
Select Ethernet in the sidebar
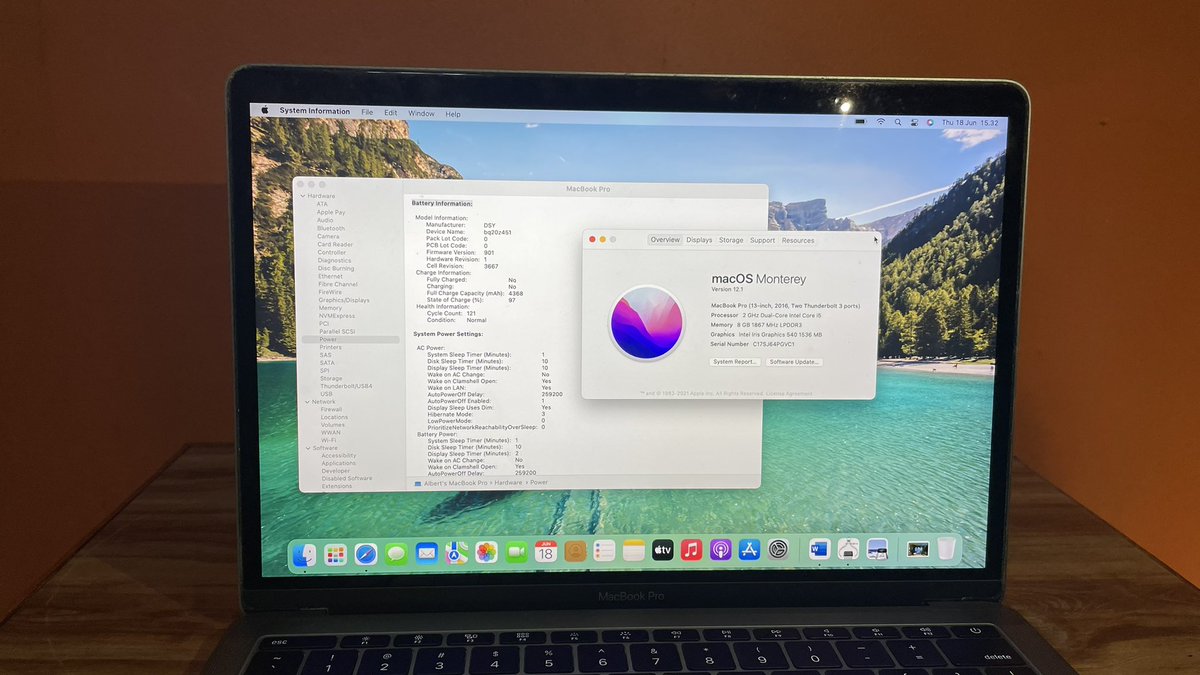[x=331, y=276]
